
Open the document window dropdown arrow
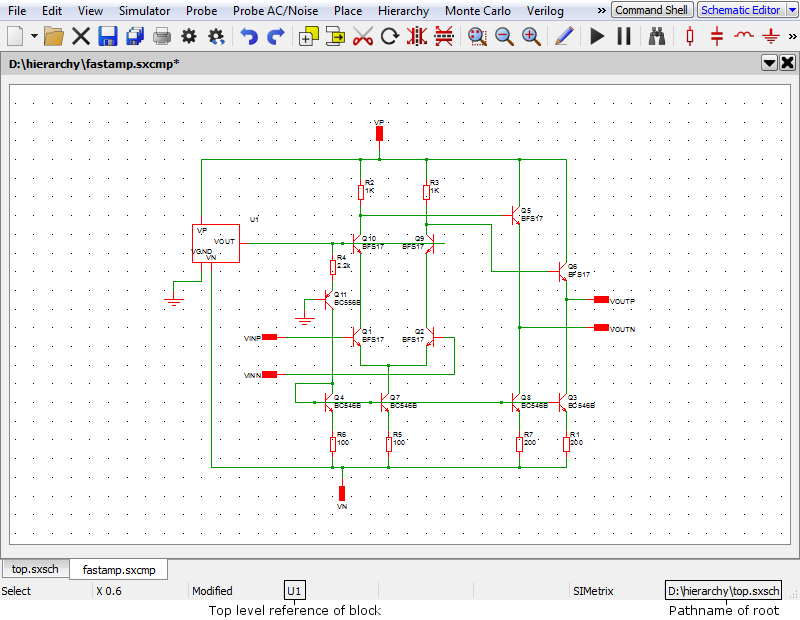(769, 63)
